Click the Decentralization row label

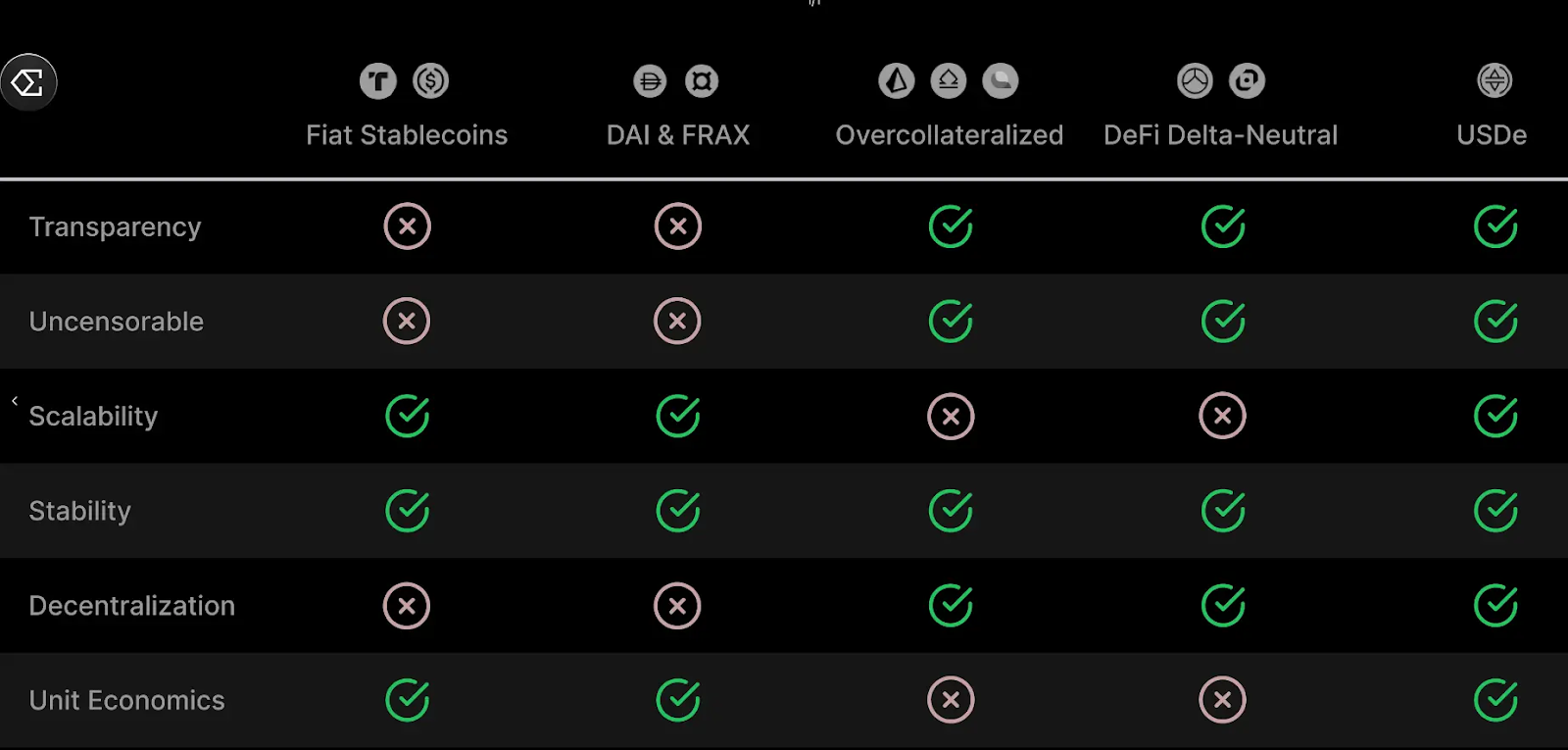point(132,606)
